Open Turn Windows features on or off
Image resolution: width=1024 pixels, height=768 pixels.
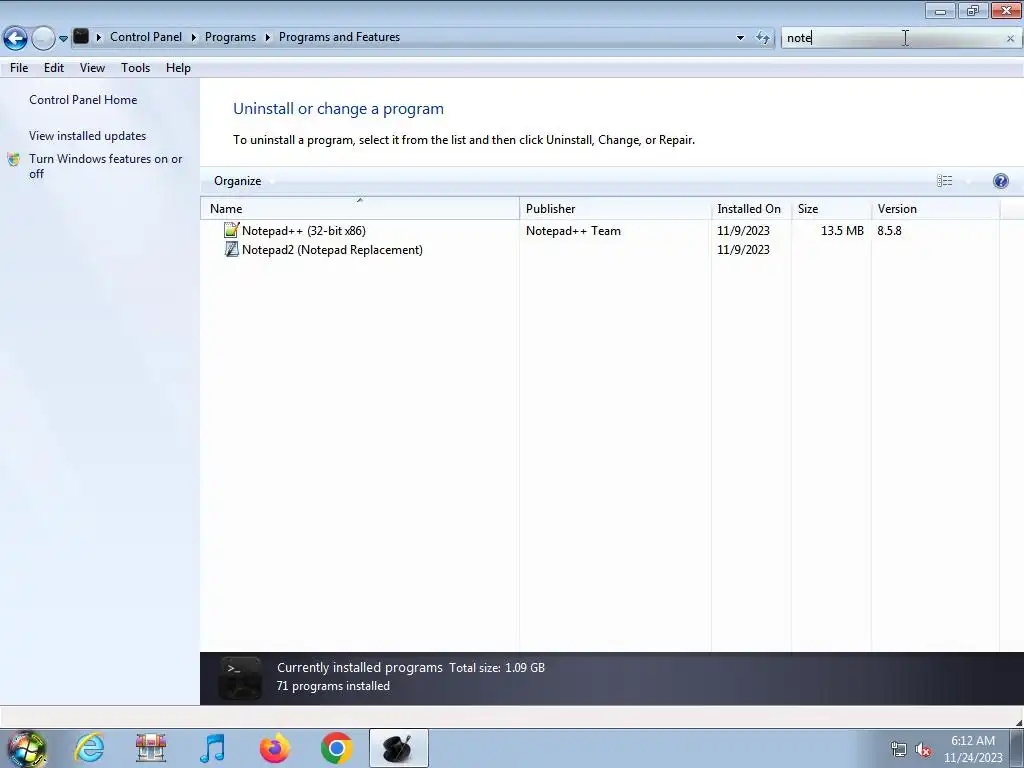click(105, 166)
